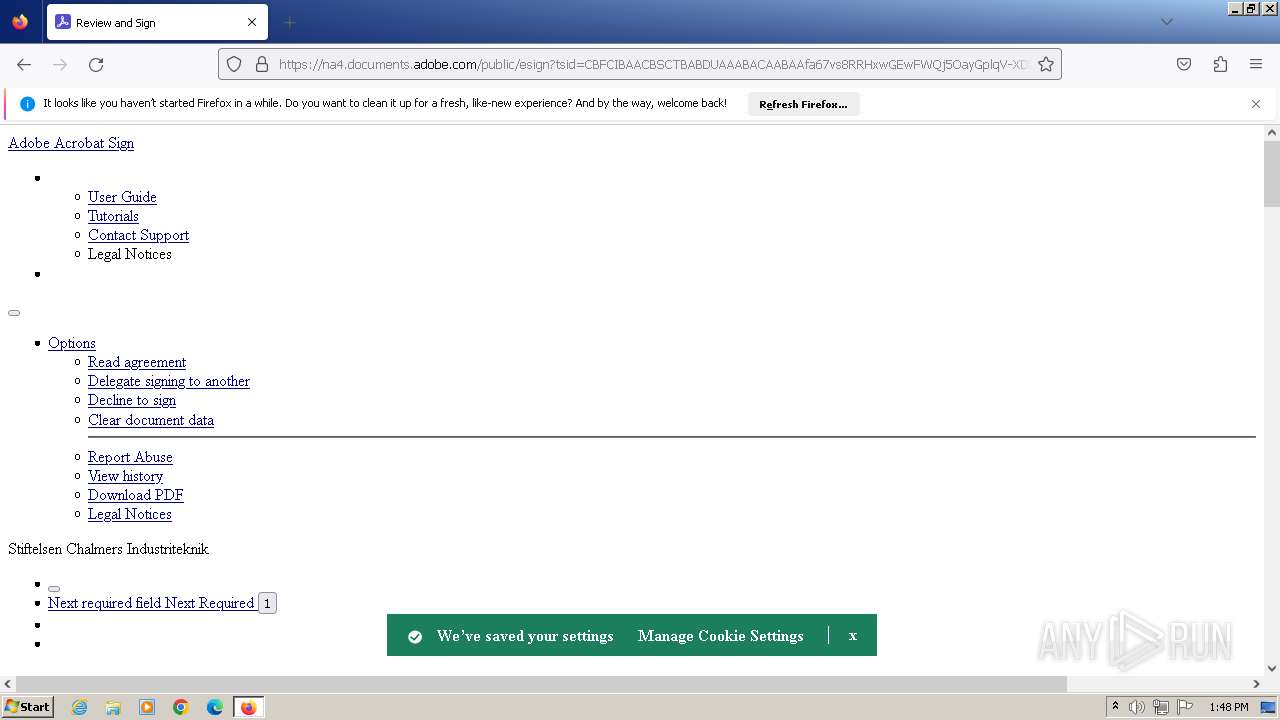
Task: Open the tracking protection shield icon
Action: coord(234,64)
